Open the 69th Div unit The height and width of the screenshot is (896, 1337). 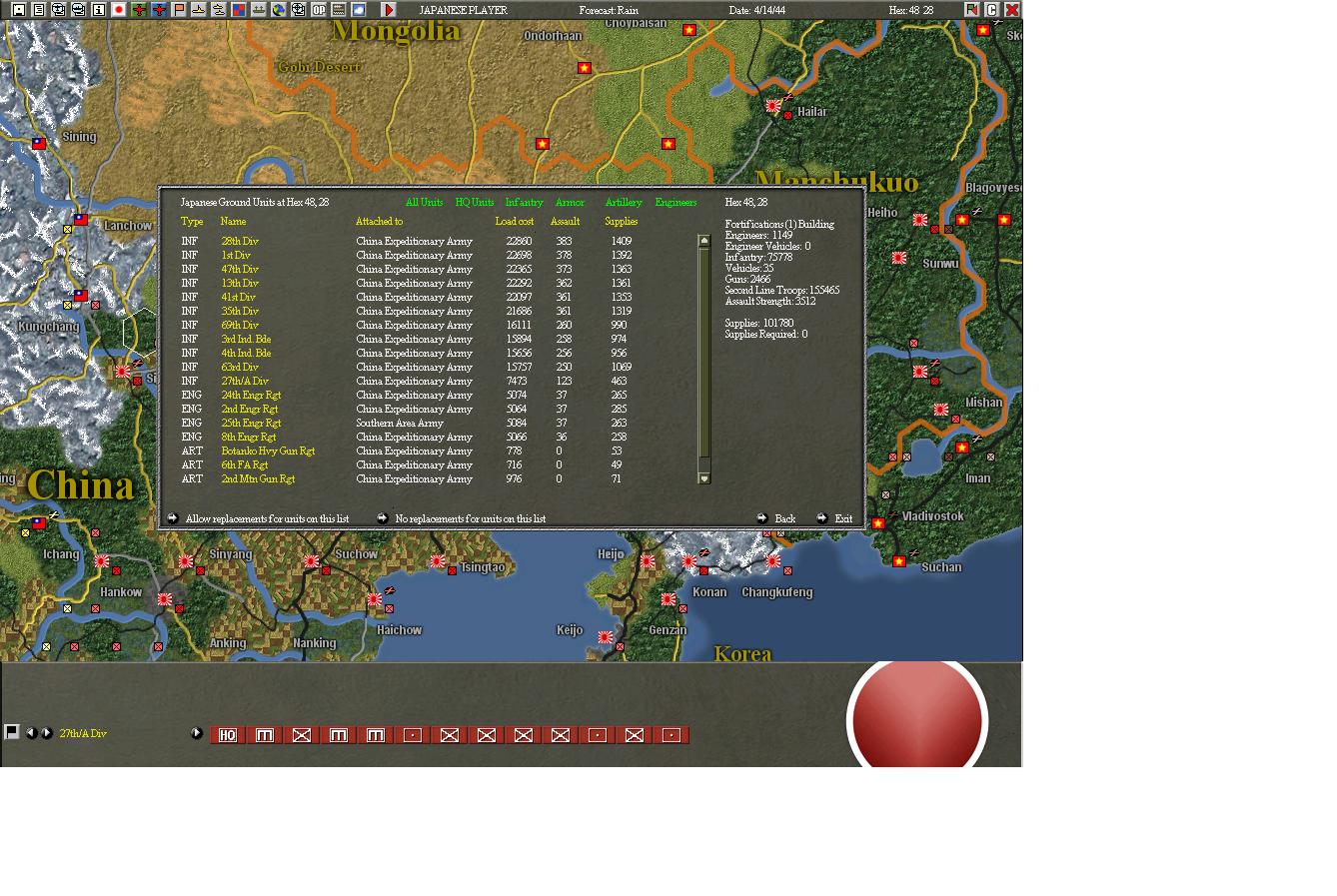click(x=240, y=326)
